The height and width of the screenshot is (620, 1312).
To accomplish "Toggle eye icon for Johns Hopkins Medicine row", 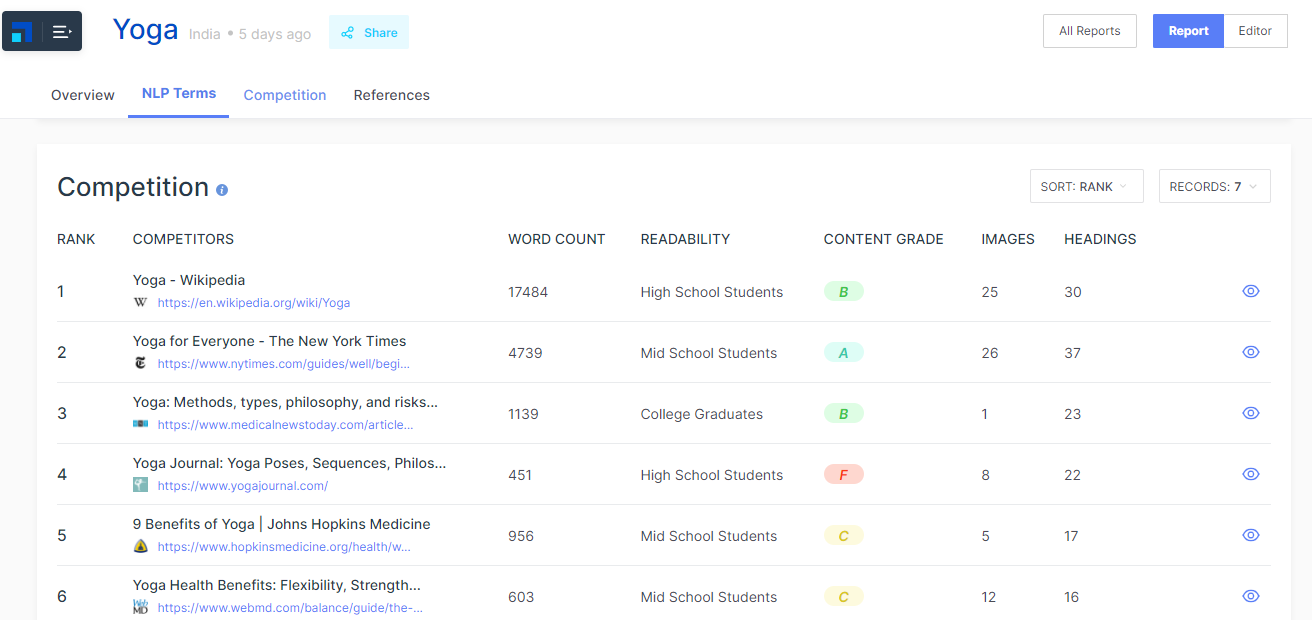I will coord(1251,535).
